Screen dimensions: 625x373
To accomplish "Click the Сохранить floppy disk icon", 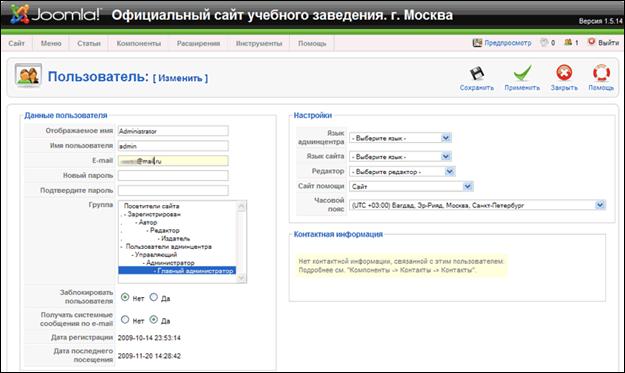I will click(476, 73).
